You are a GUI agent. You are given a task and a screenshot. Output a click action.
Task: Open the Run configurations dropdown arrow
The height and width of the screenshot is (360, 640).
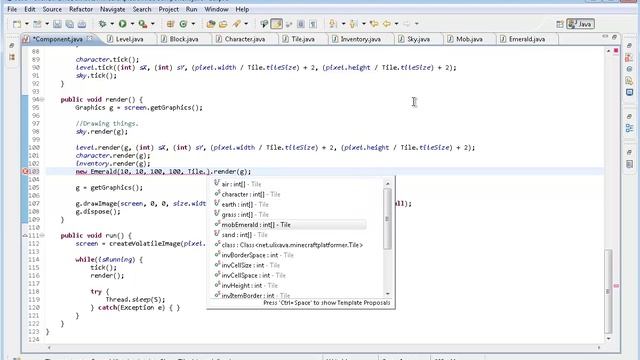pyautogui.click(x=132, y=24)
